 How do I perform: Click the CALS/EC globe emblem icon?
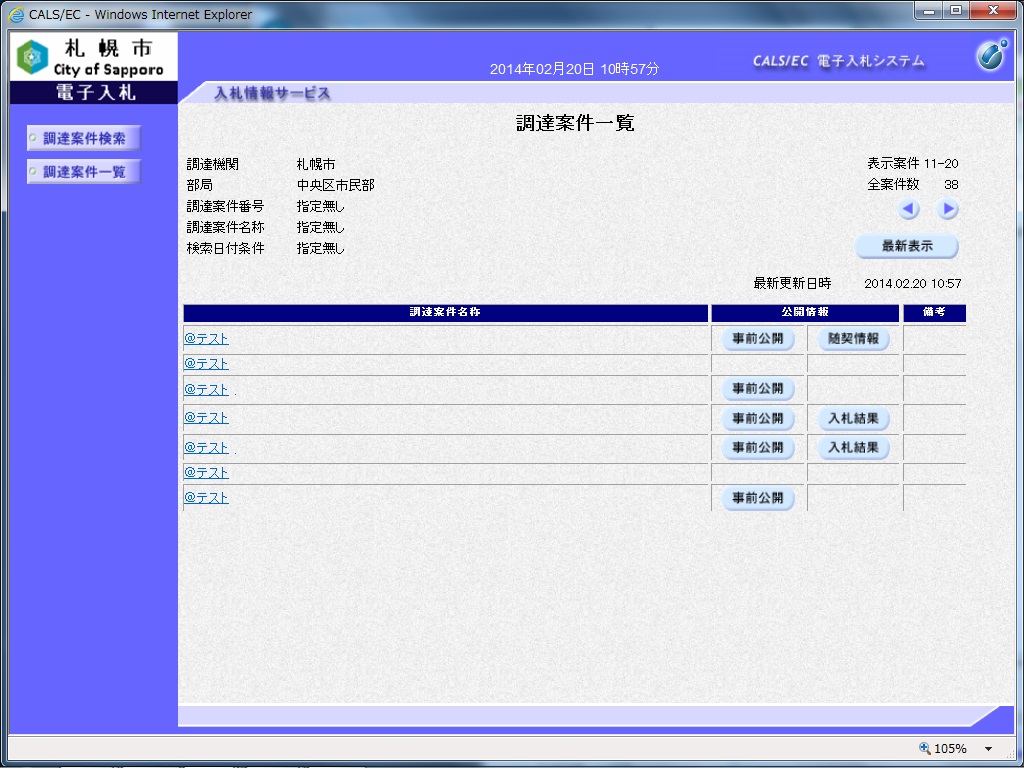point(993,54)
